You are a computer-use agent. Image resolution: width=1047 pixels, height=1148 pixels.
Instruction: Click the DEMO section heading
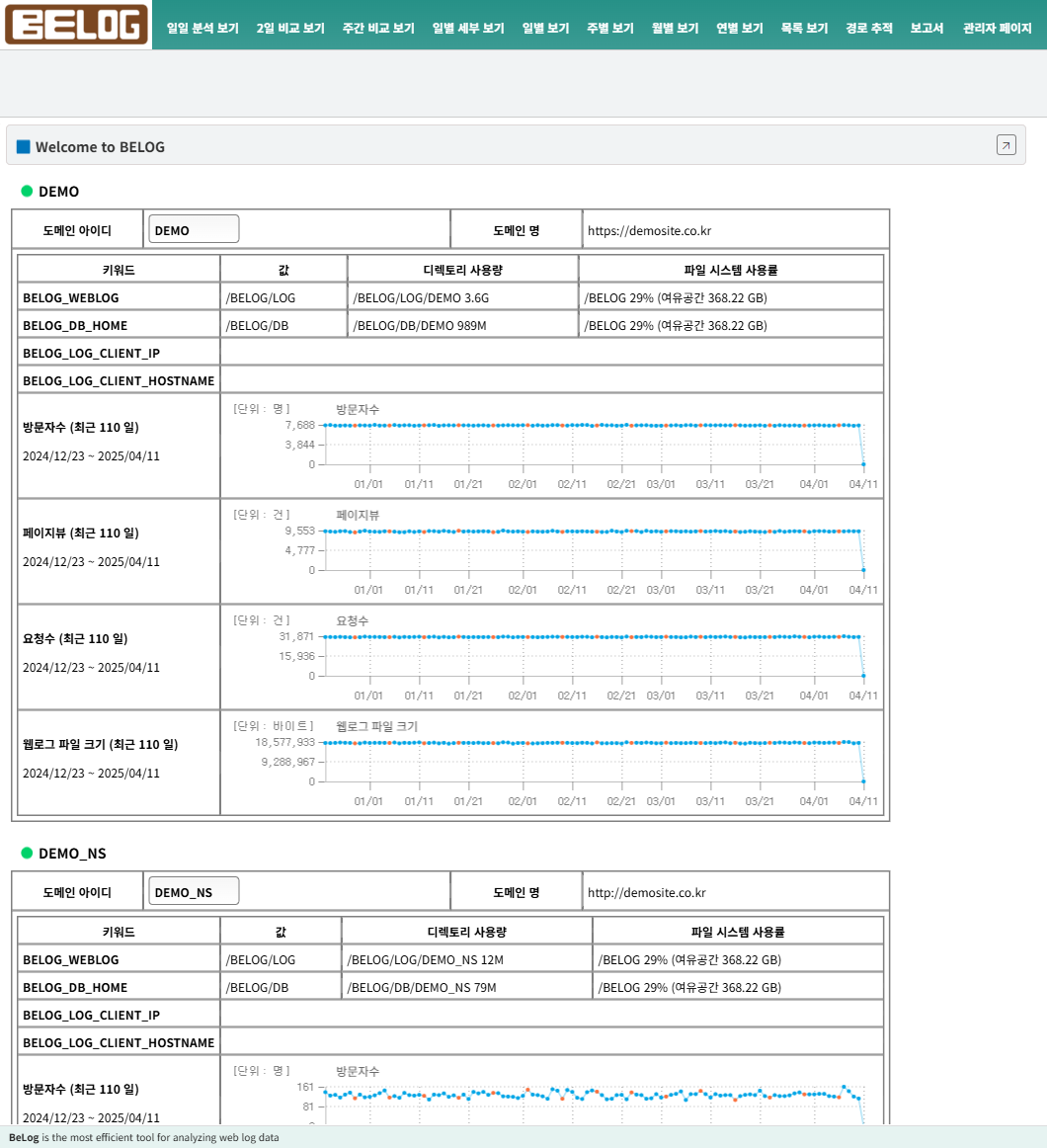pyautogui.click(x=58, y=192)
